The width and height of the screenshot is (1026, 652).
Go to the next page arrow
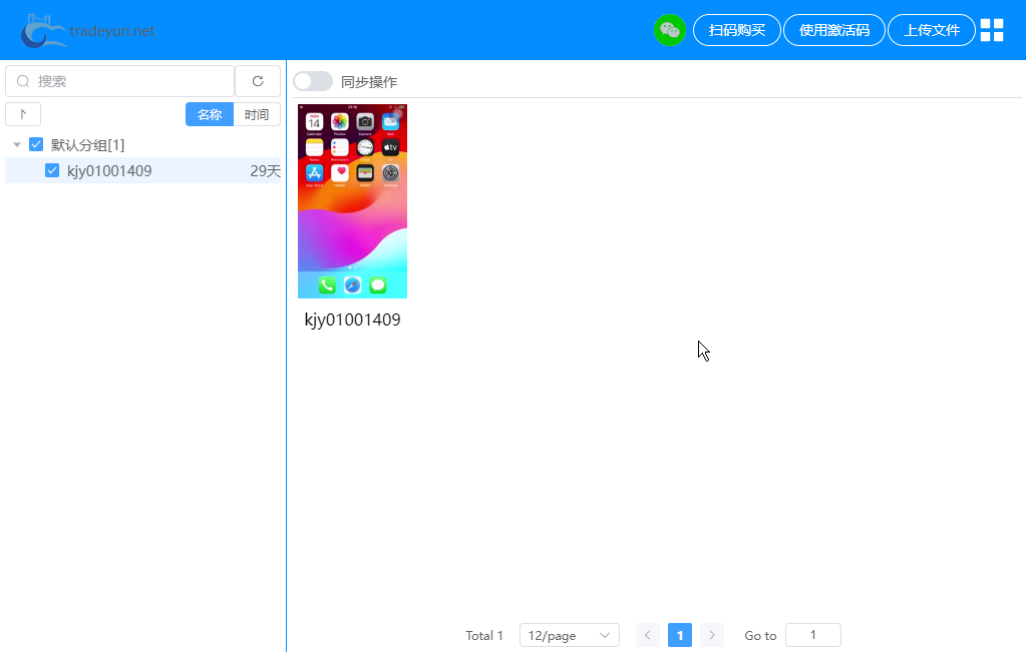pos(711,635)
